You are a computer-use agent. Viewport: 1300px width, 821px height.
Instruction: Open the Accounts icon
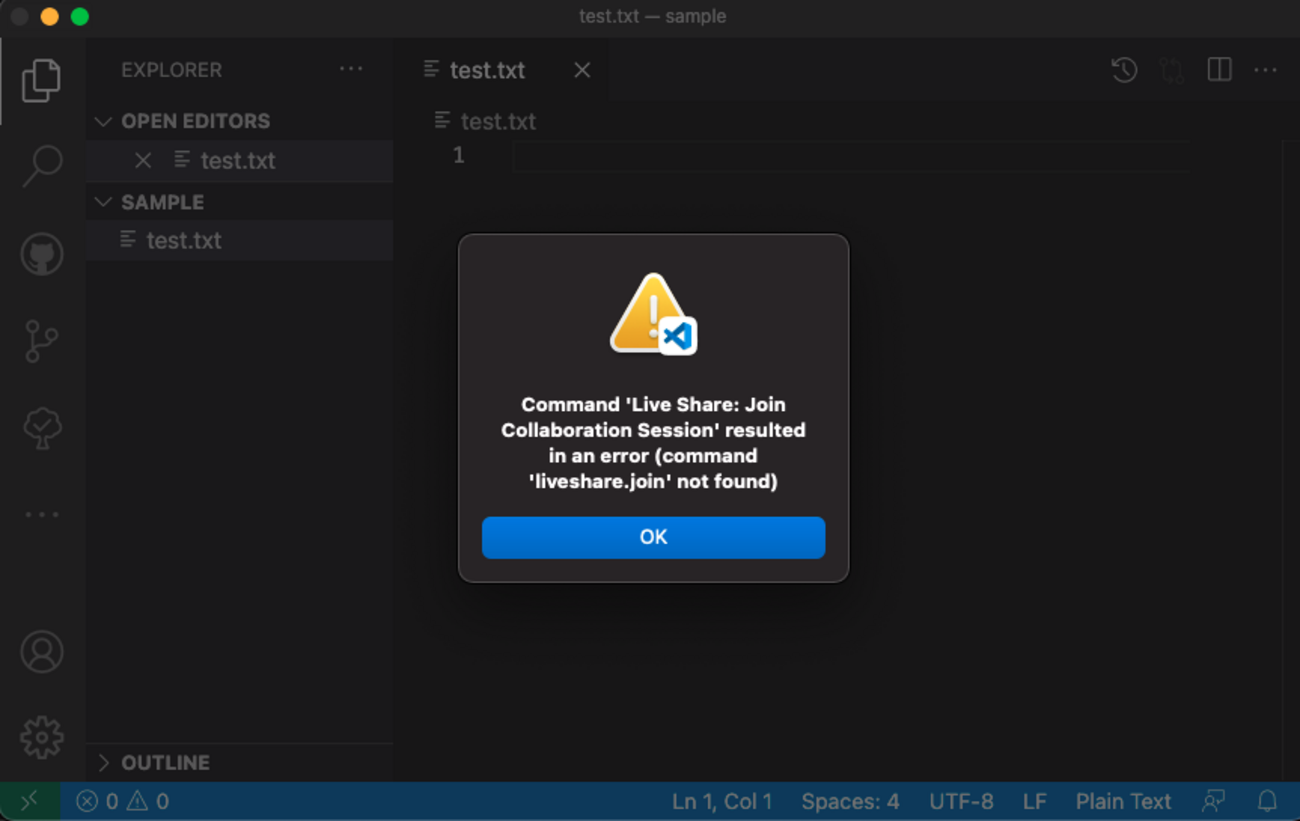[x=42, y=652]
